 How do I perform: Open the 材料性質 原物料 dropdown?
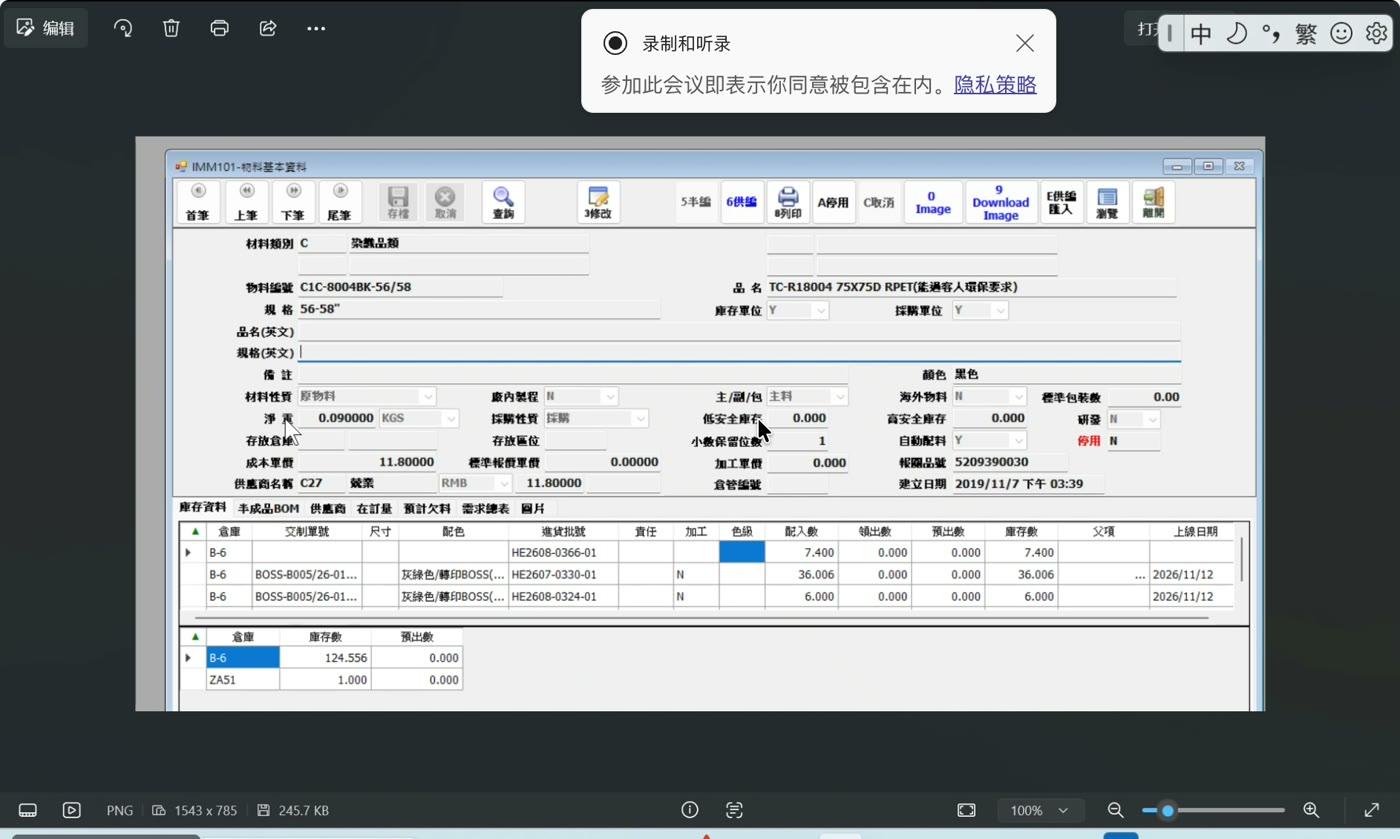[x=427, y=397]
